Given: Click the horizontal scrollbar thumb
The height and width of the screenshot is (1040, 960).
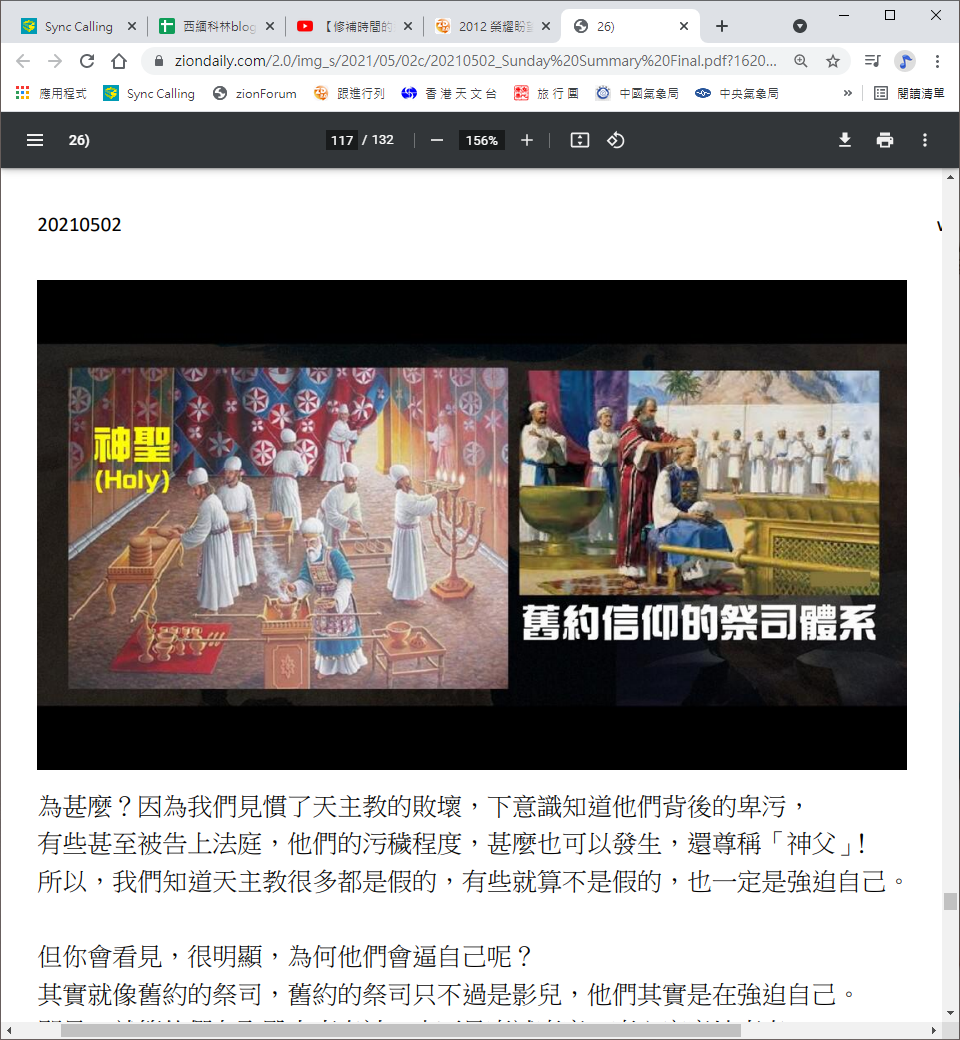Looking at the screenshot, I should pos(401,1031).
